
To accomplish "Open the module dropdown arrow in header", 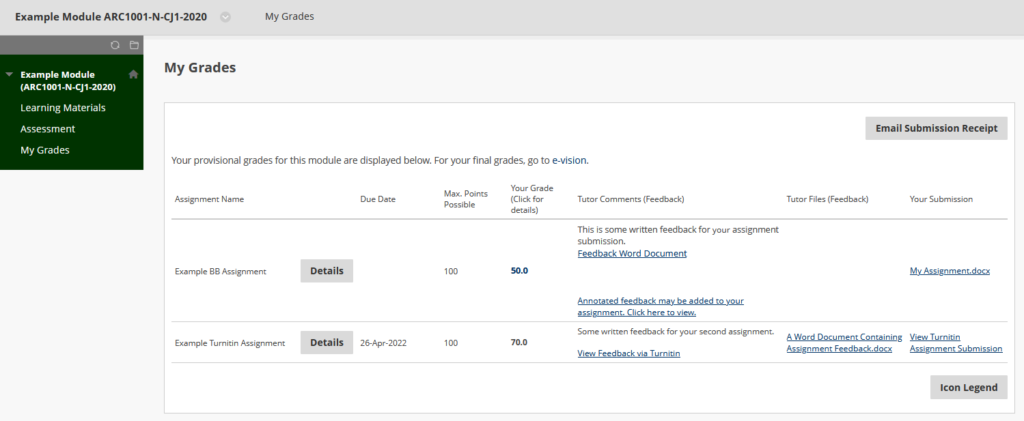I will (x=225, y=18).
